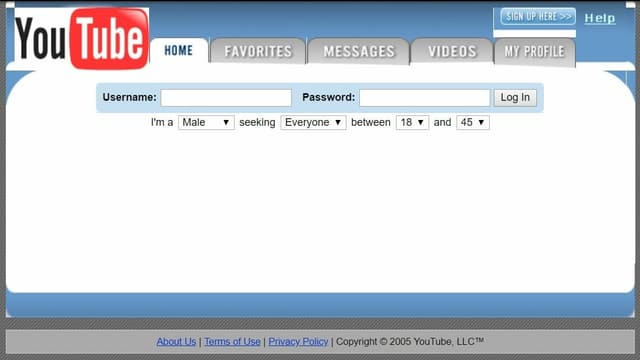Open the Privacy Policy link

click(x=298, y=342)
